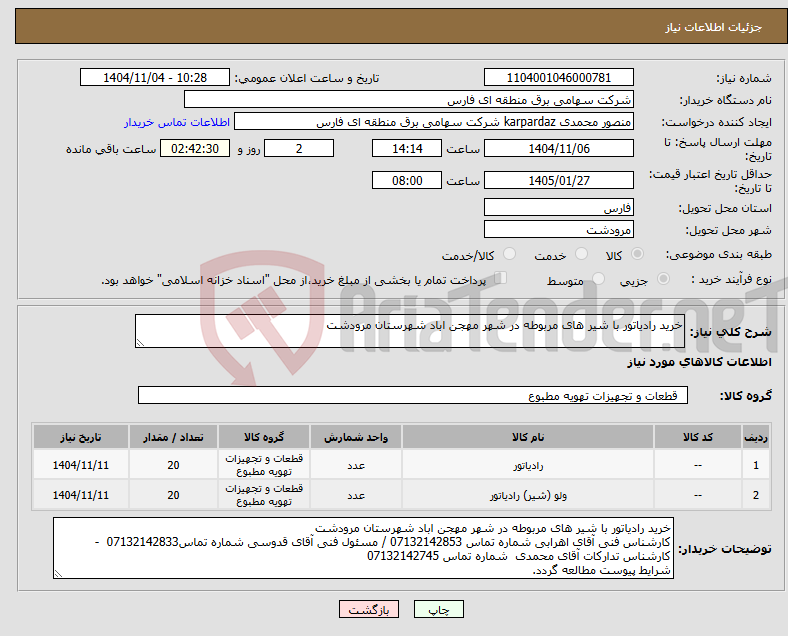
Task: Choose the جزیی purchase type radio
Action: (x=663, y=279)
